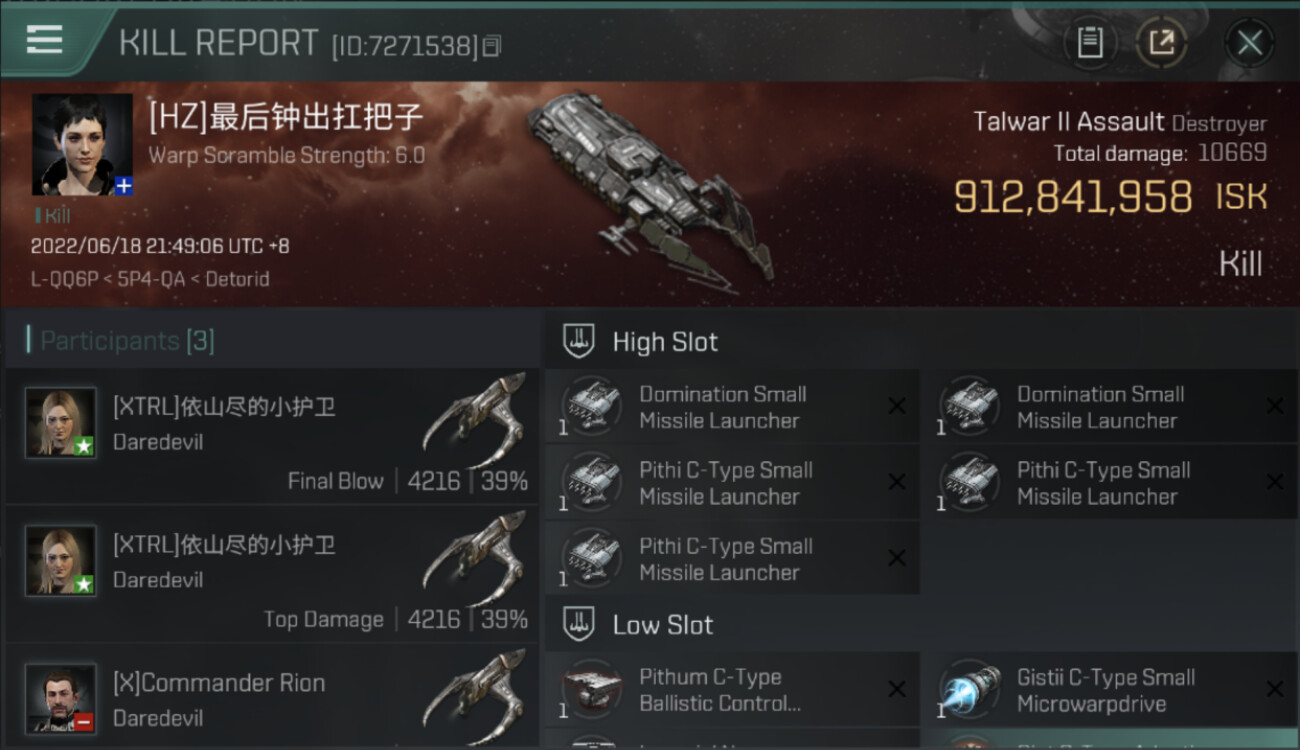Close the kill report window
The width and height of the screenshot is (1300, 750).
coord(1249,43)
